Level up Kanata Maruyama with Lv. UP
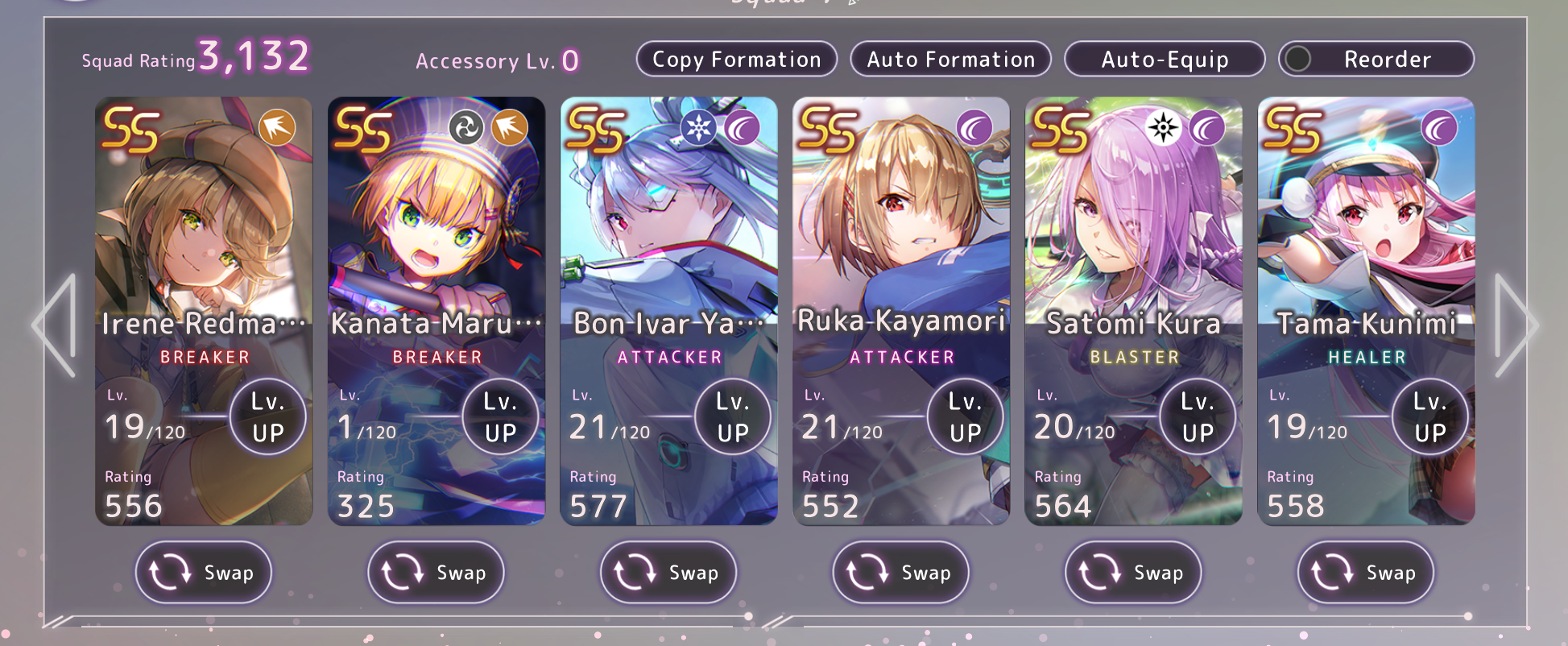Viewport: 1568px width, 646px height. (x=500, y=416)
